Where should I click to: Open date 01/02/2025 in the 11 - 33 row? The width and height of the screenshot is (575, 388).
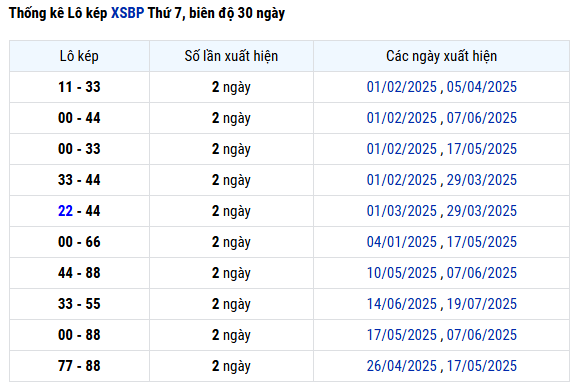click(402, 87)
